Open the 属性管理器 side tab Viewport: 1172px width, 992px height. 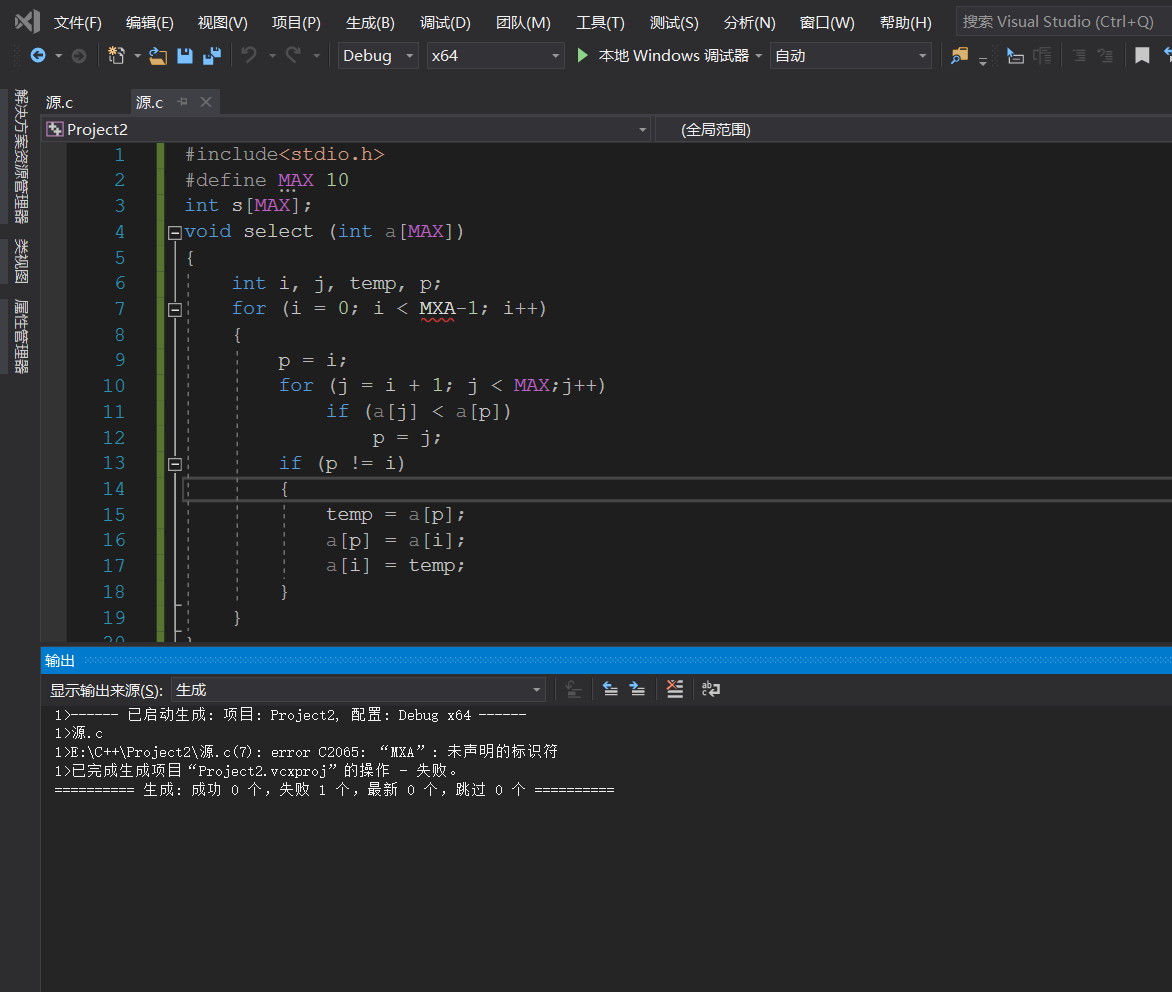pyautogui.click(x=21, y=336)
